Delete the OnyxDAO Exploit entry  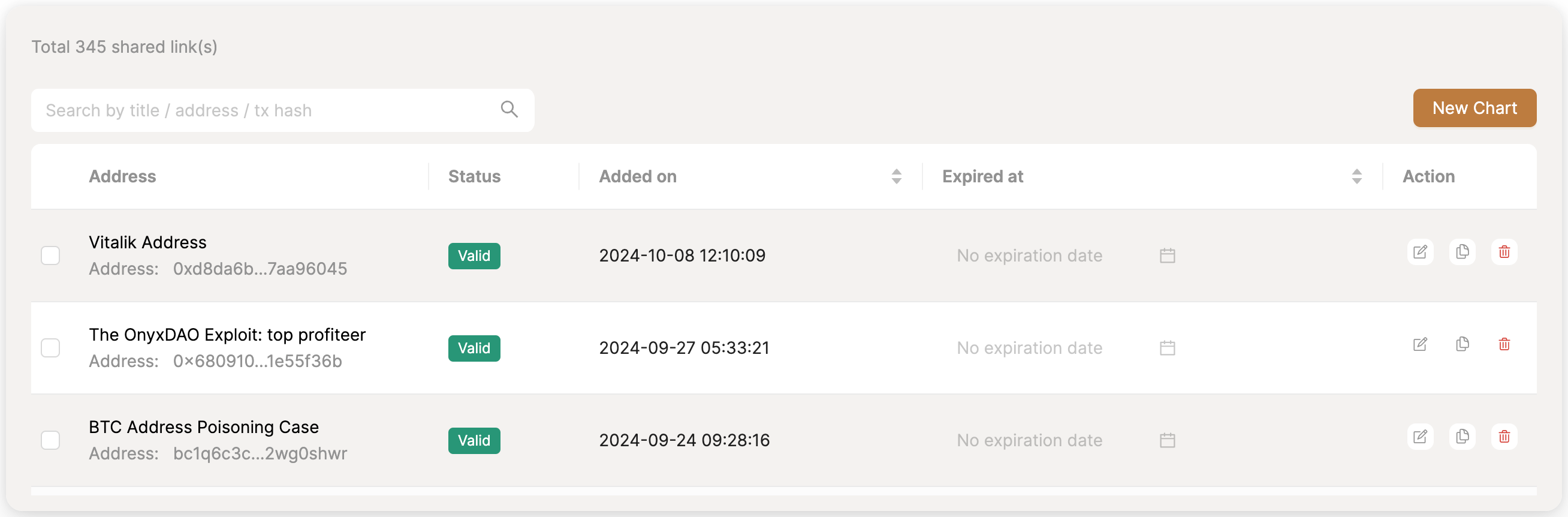[1504, 345]
